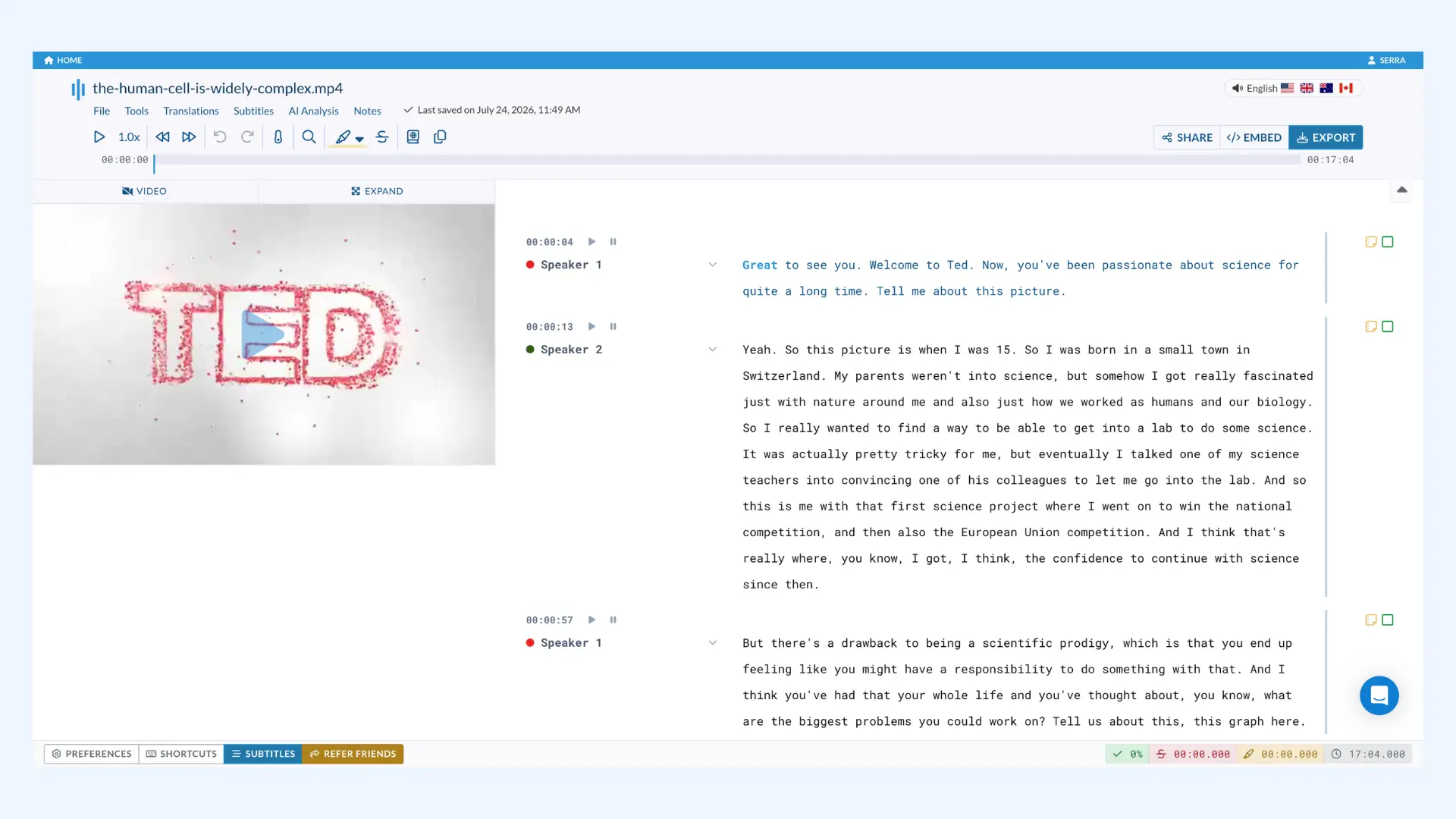Go to Home in top bar
This screenshot has height=819, width=1456.
pos(63,60)
